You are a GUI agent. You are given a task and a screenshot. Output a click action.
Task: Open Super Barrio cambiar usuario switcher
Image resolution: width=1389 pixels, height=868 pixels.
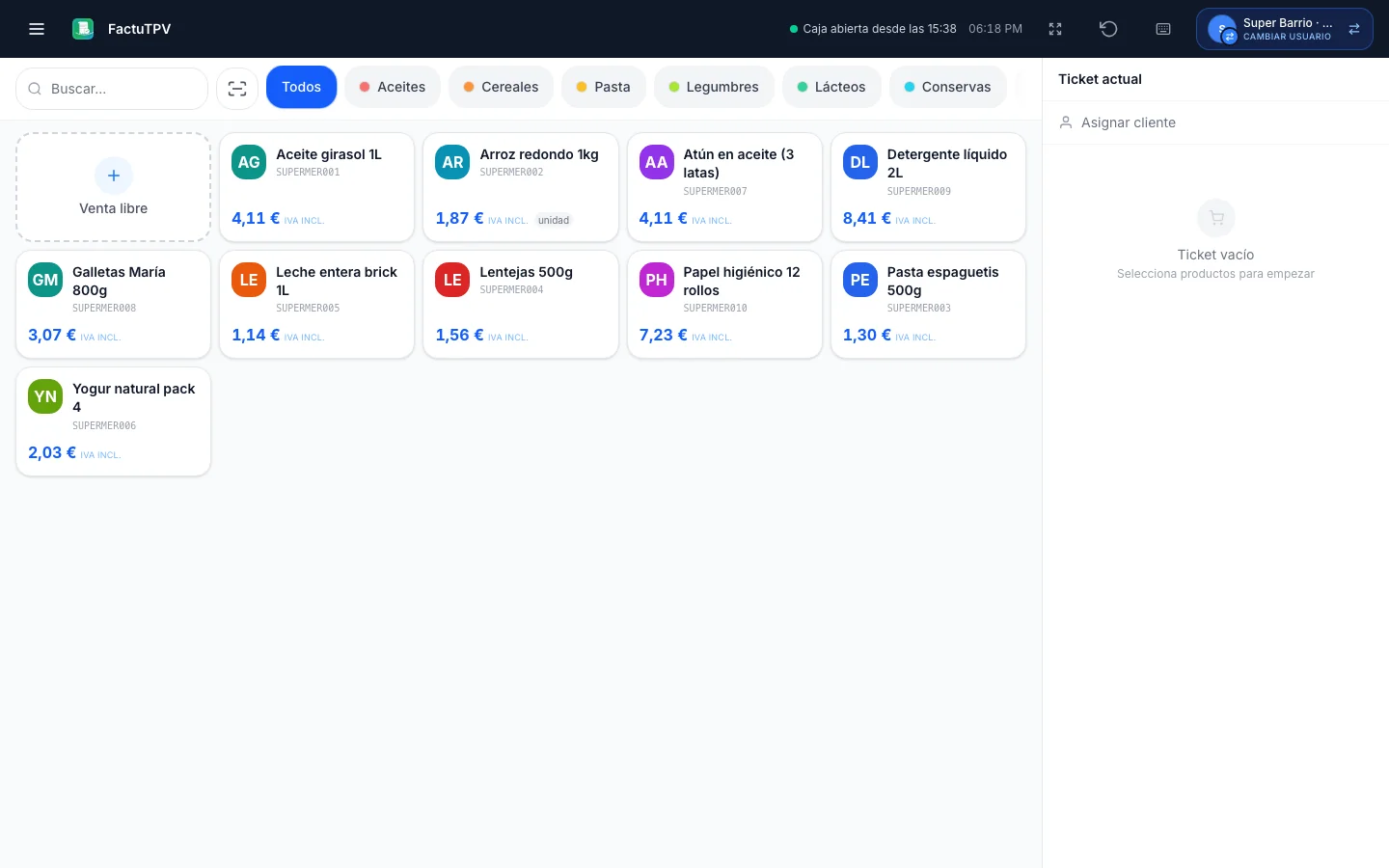click(1284, 29)
